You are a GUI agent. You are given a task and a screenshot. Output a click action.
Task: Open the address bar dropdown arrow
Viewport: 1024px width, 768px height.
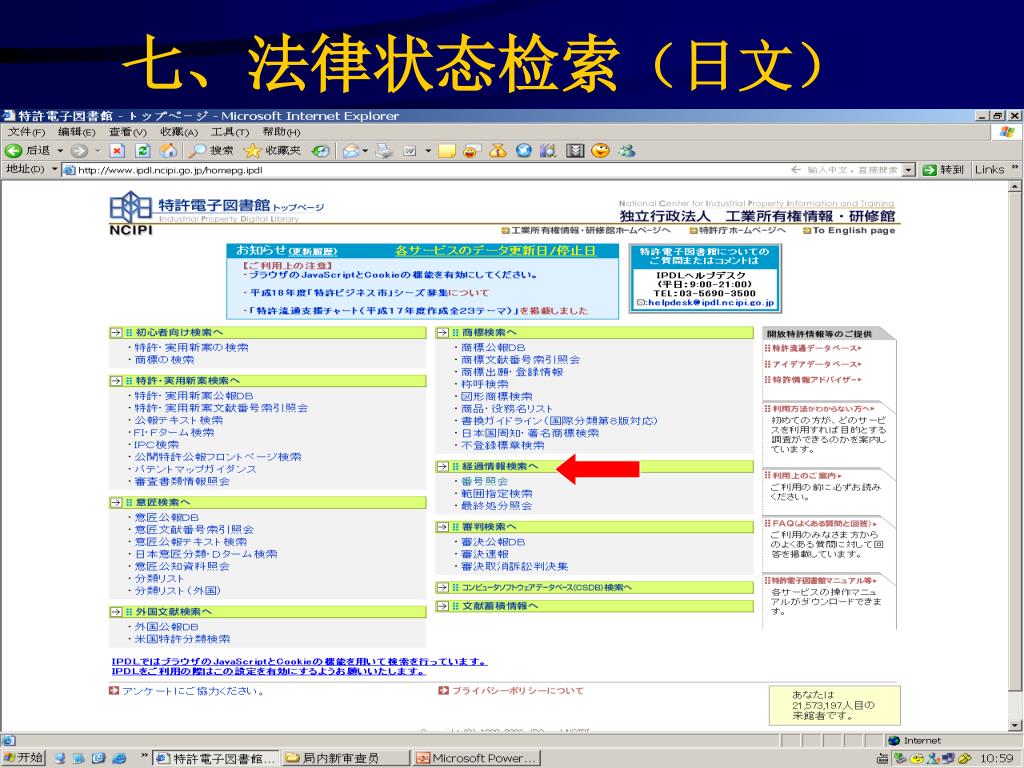(x=908, y=169)
